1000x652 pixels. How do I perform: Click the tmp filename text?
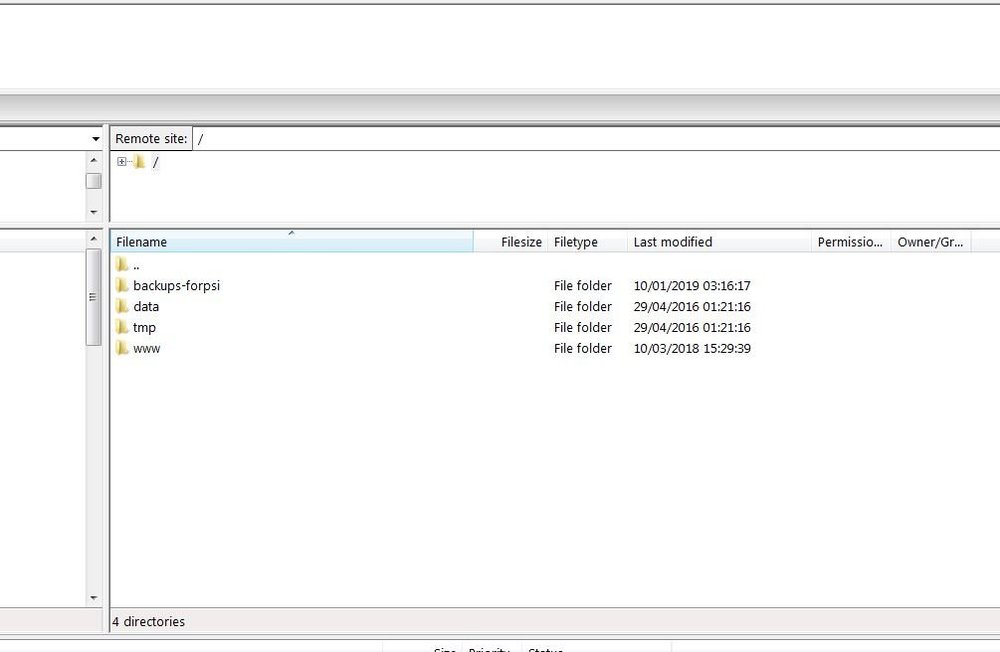144,328
